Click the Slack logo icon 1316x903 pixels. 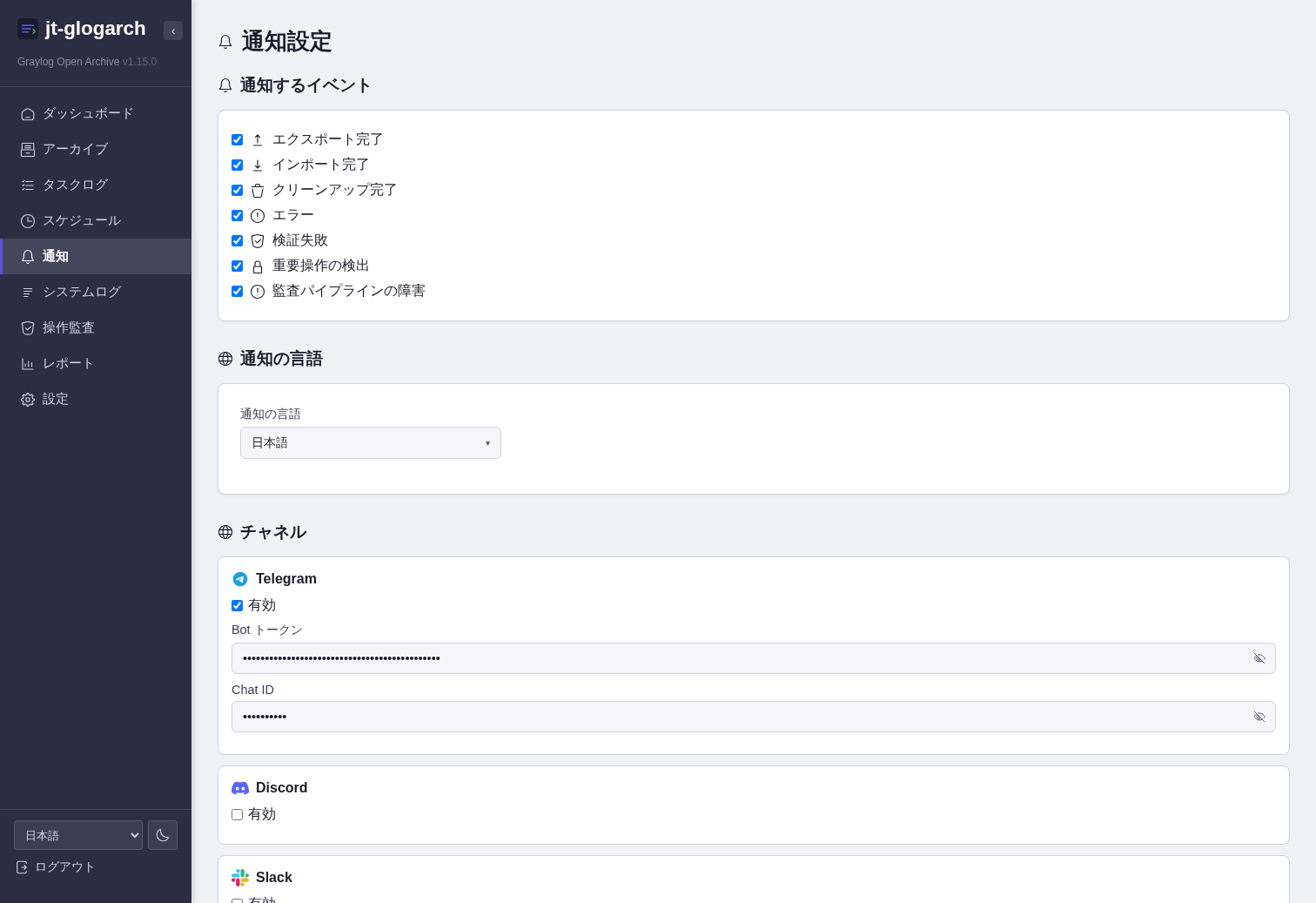pos(240,878)
